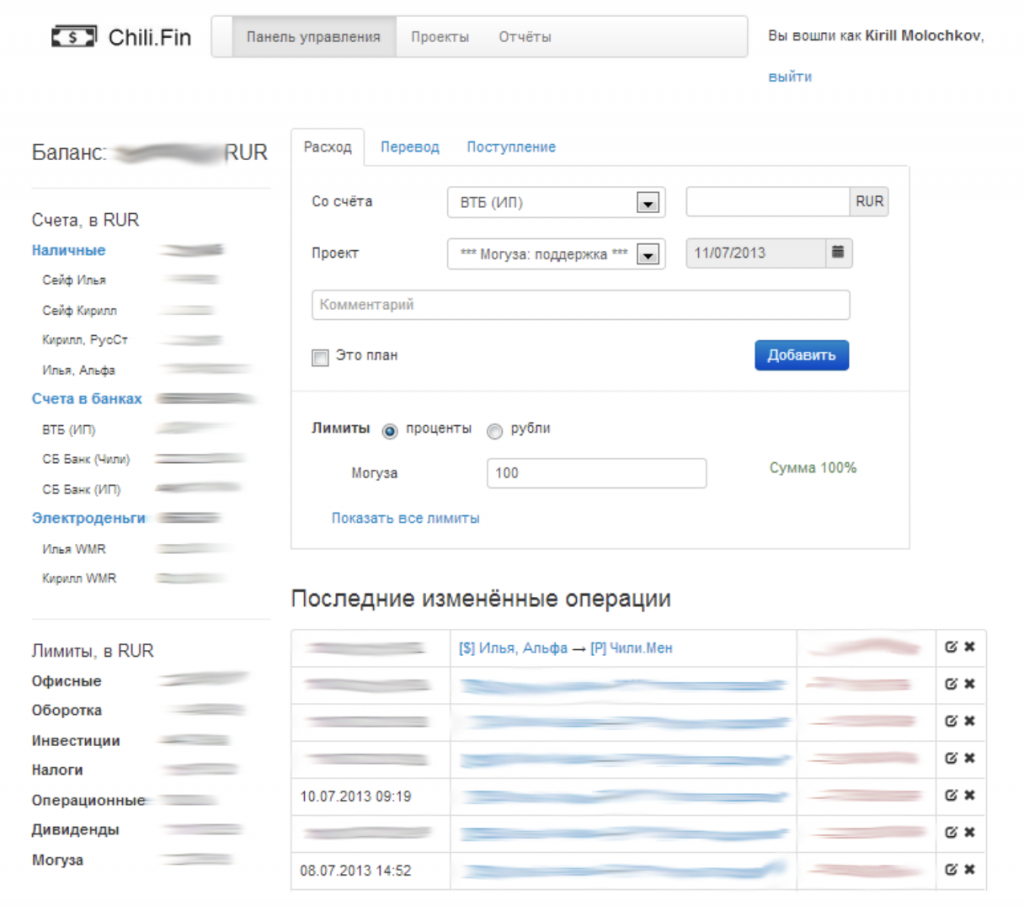Open the Проект dropdown showing Могуза: поддержка

[x=555, y=253]
